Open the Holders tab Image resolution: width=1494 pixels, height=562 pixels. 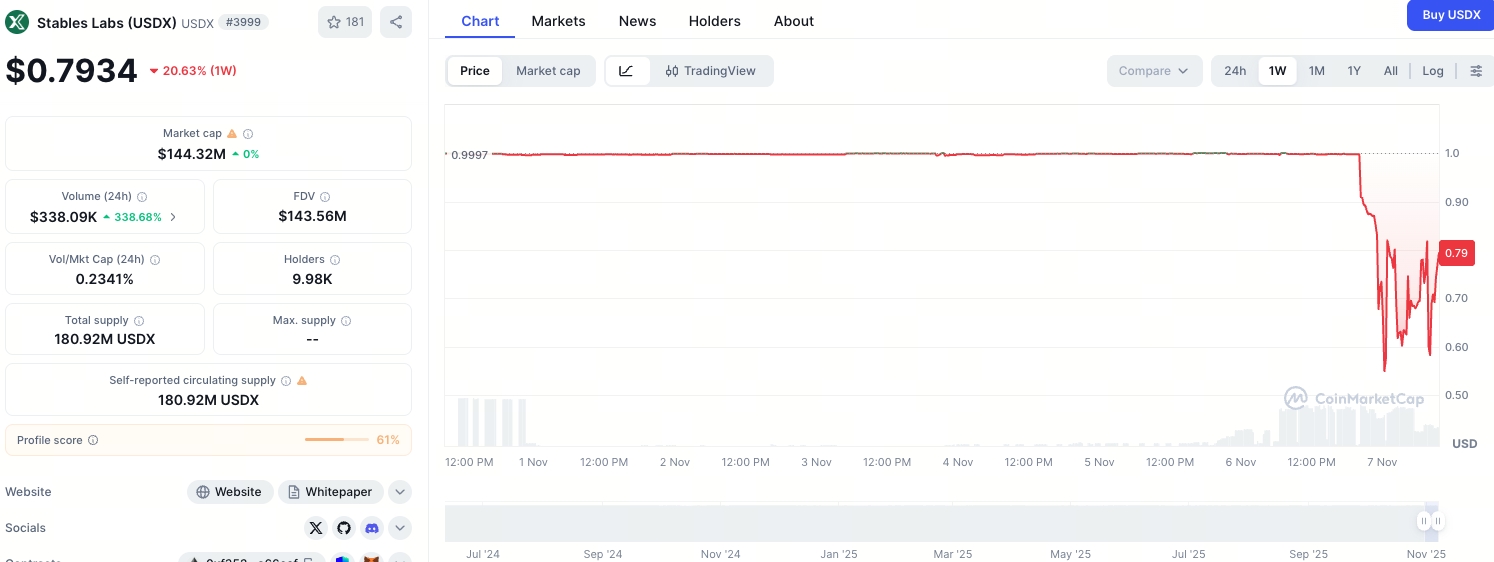(x=715, y=21)
